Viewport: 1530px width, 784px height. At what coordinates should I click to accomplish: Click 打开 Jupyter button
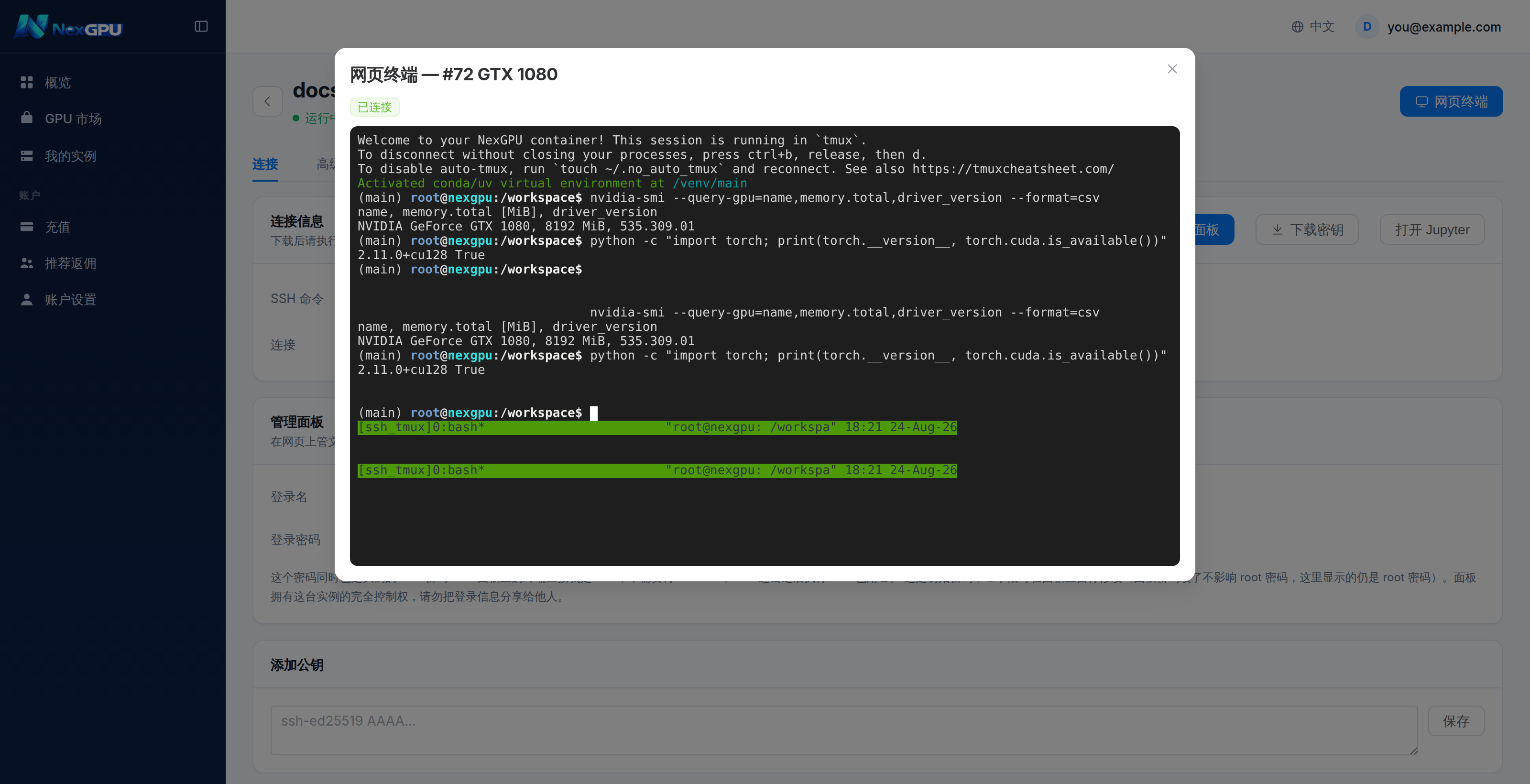[x=1432, y=229]
